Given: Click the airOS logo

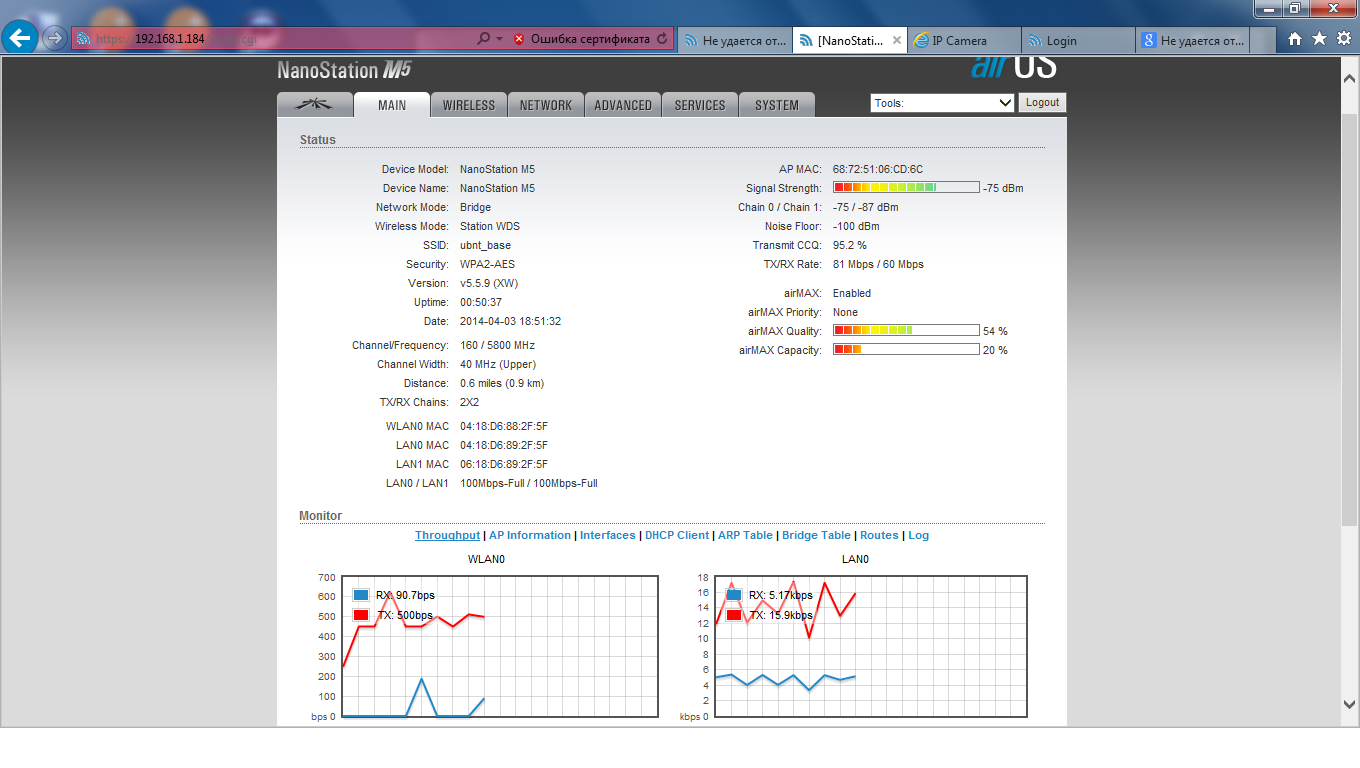Looking at the screenshot, I should (1014, 66).
